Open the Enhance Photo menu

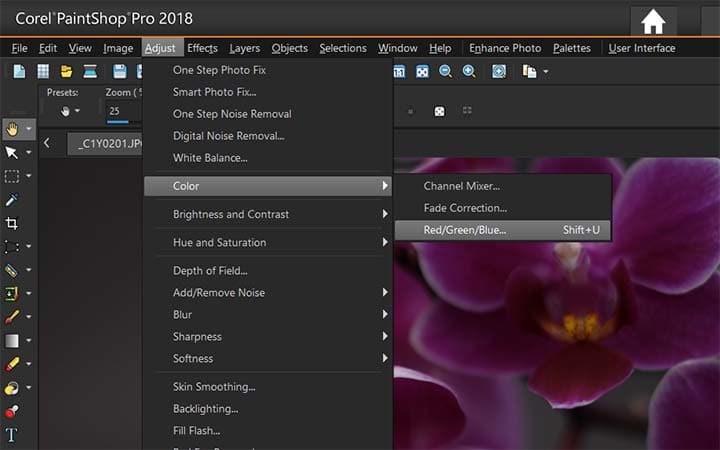tap(505, 48)
